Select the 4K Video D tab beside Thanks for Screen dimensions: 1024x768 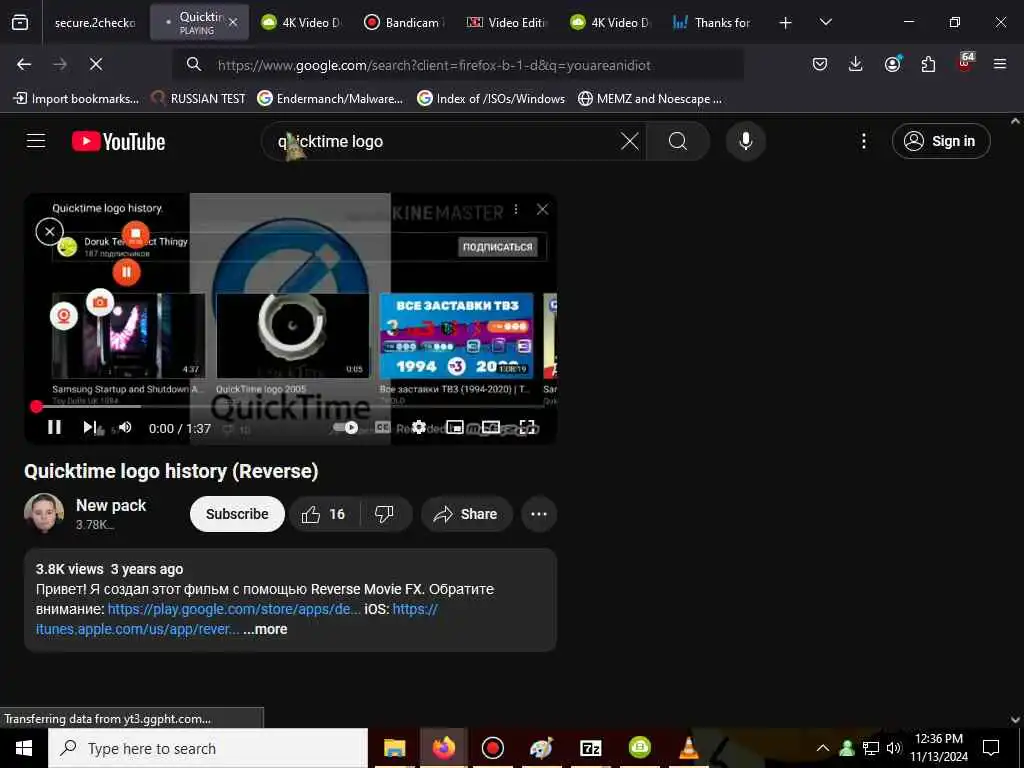point(611,23)
